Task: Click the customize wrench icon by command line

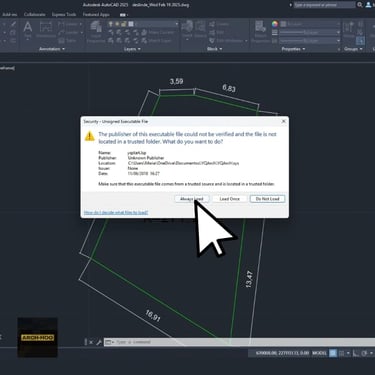Action: [x=99, y=342]
